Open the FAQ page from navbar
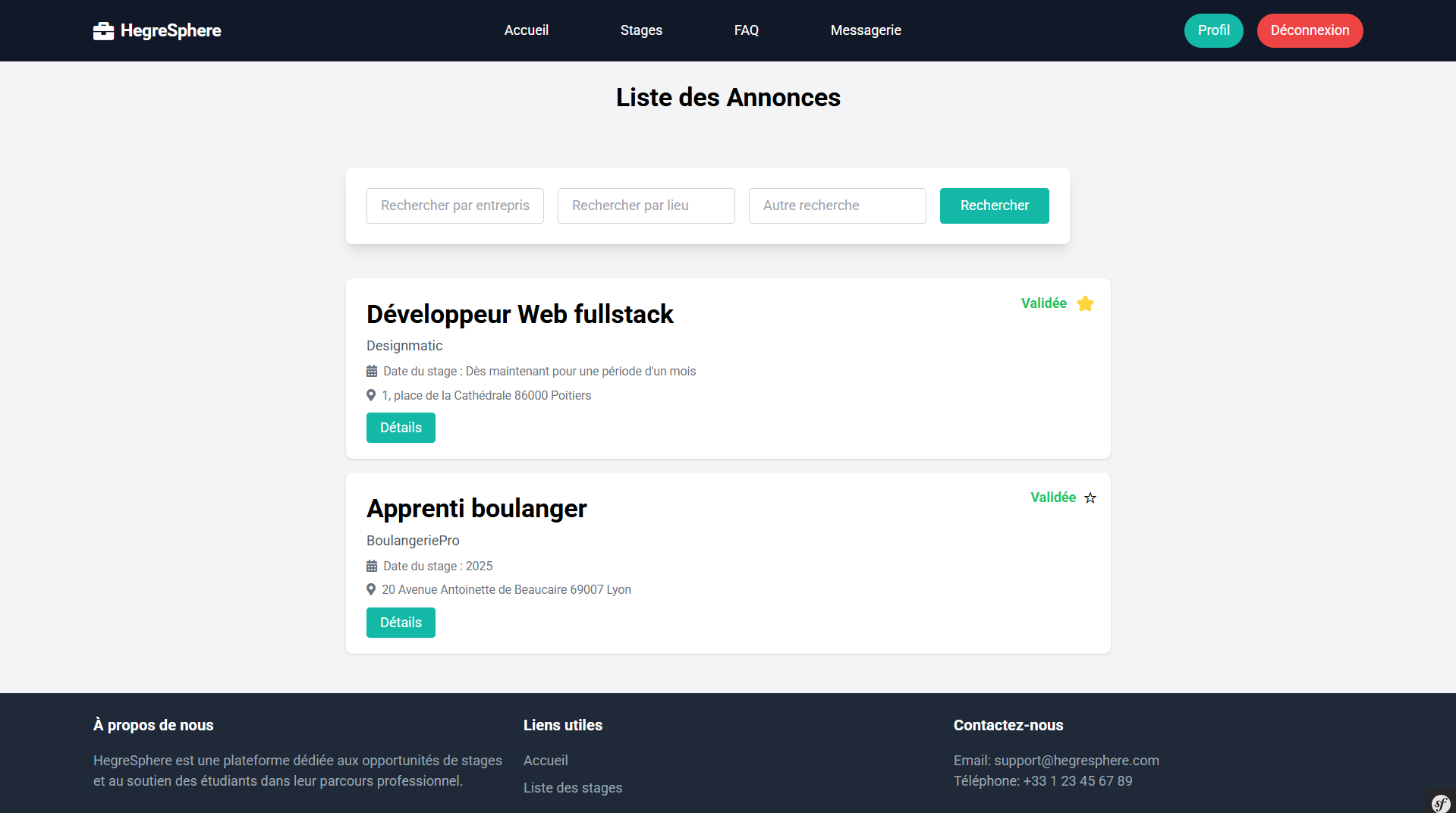The image size is (1456, 813). tap(746, 30)
